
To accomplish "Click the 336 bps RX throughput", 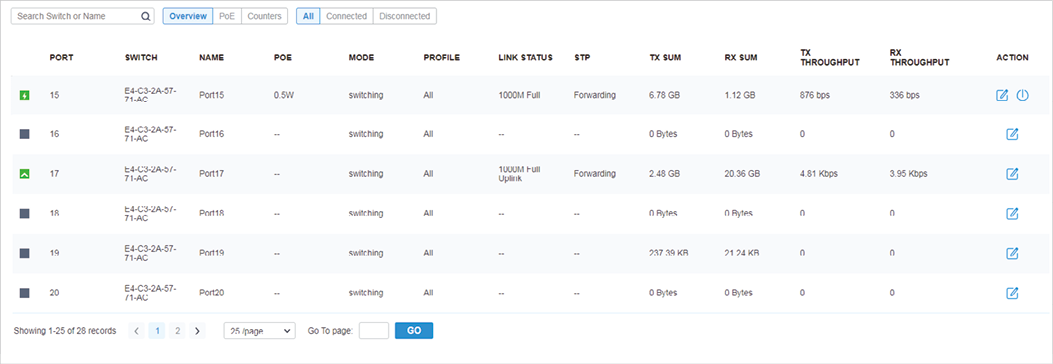I will pos(904,95).
